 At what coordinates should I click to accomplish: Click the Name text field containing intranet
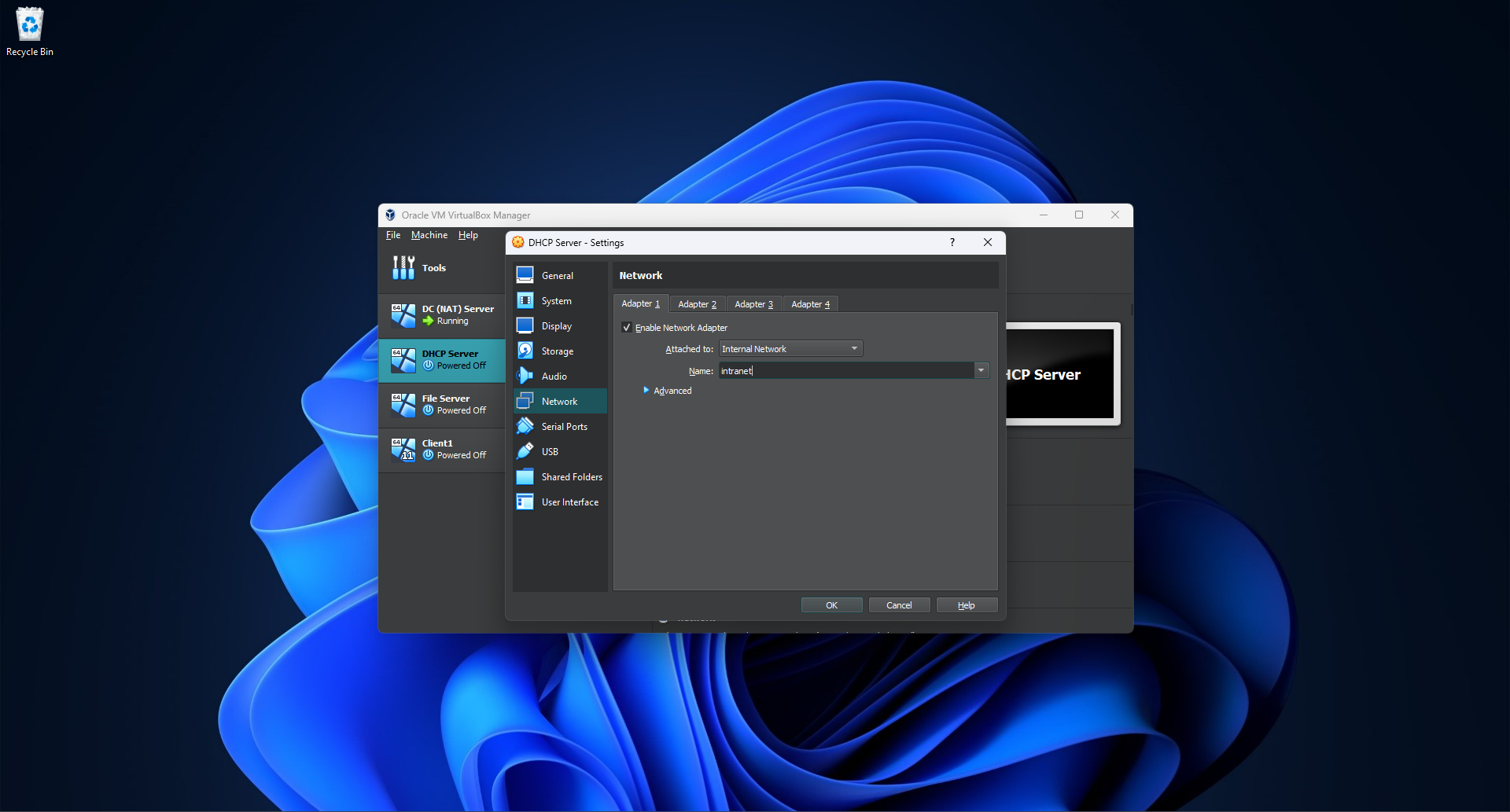click(x=846, y=371)
